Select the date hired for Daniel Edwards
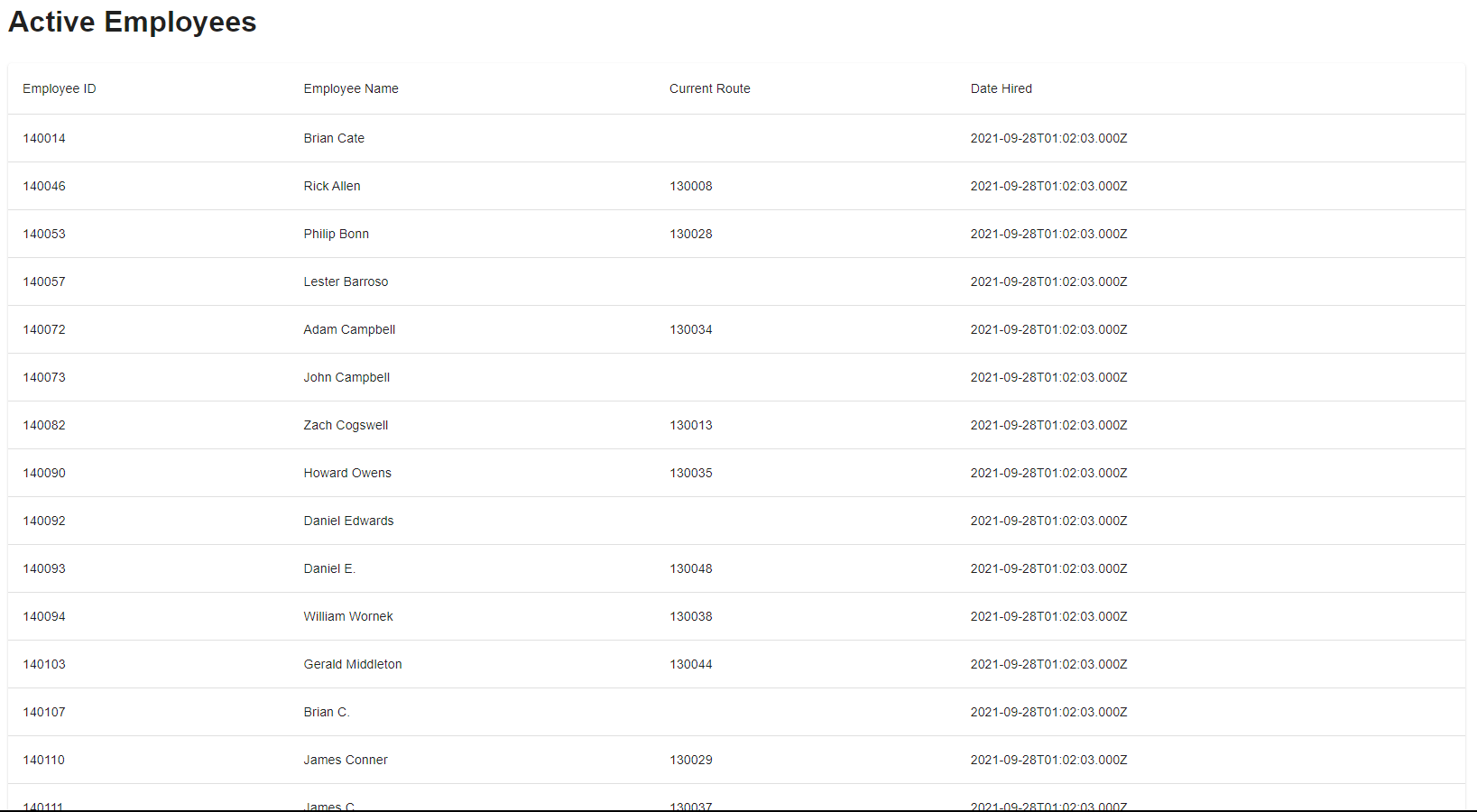The height and width of the screenshot is (812, 1477). coord(1048,521)
